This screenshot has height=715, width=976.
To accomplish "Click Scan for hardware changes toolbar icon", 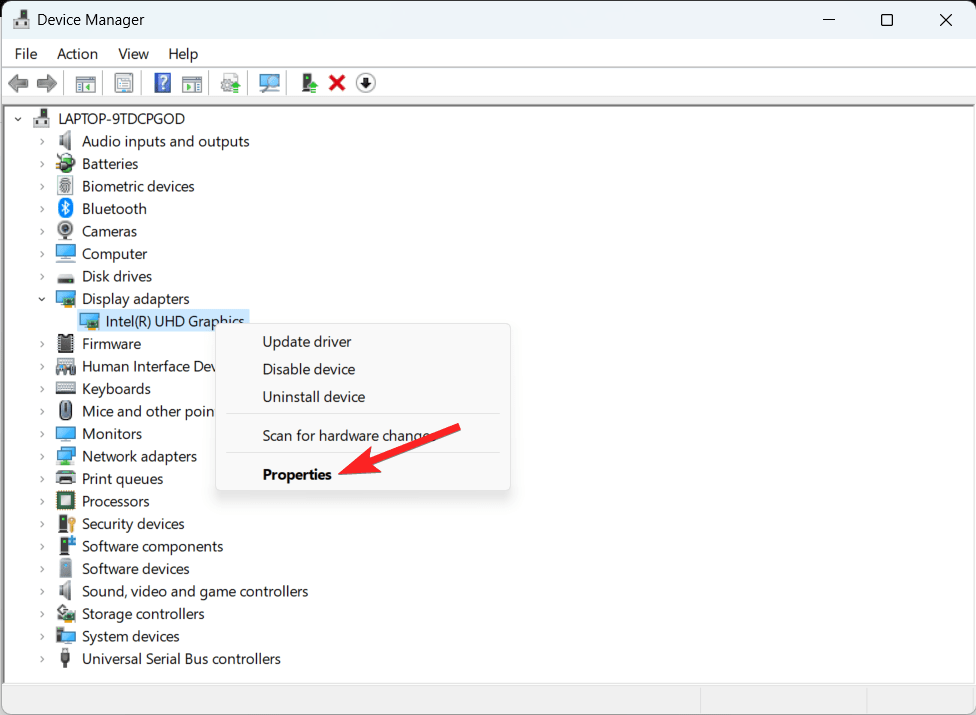I will coord(269,83).
